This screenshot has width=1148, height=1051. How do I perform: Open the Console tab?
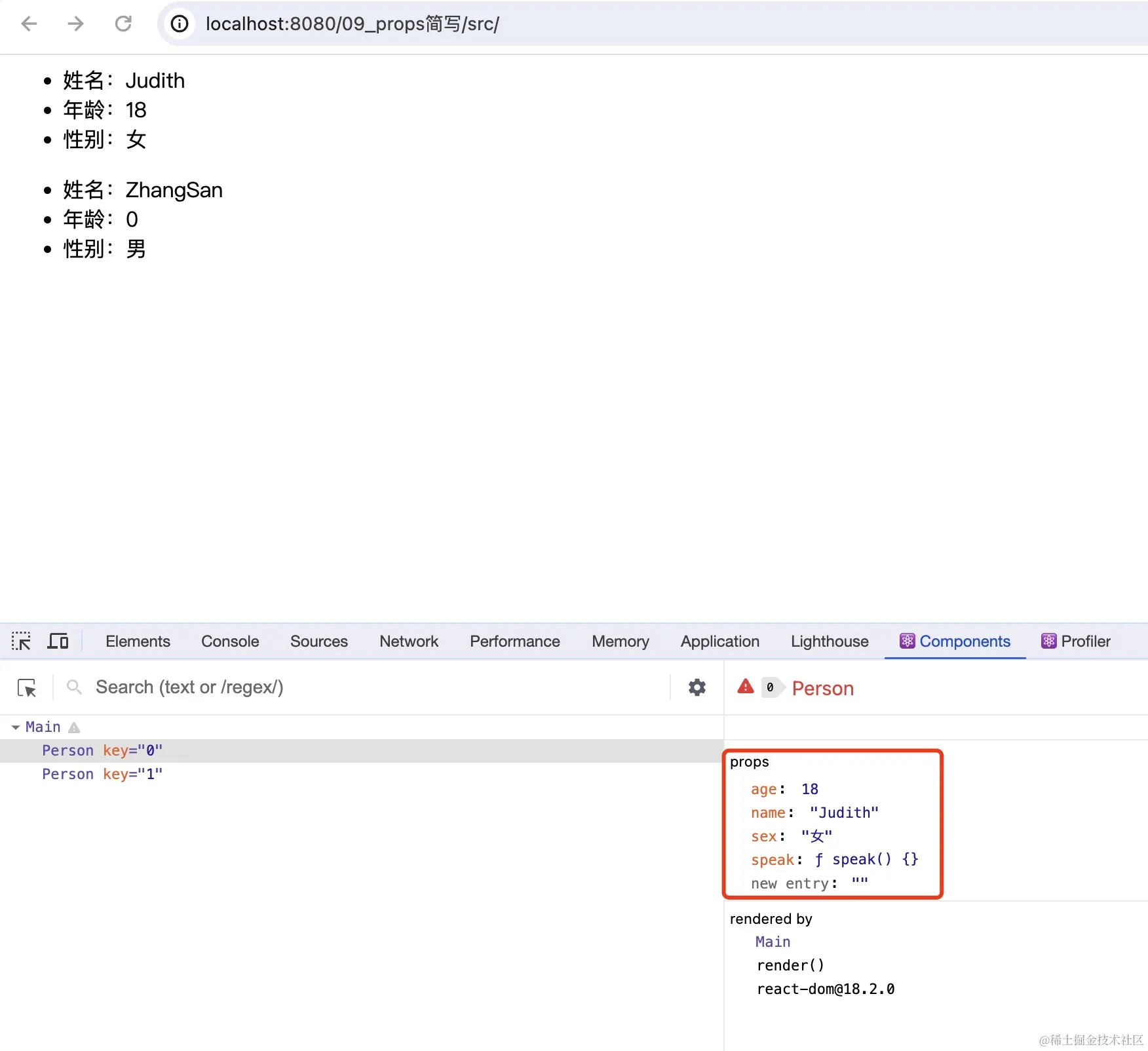click(230, 641)
